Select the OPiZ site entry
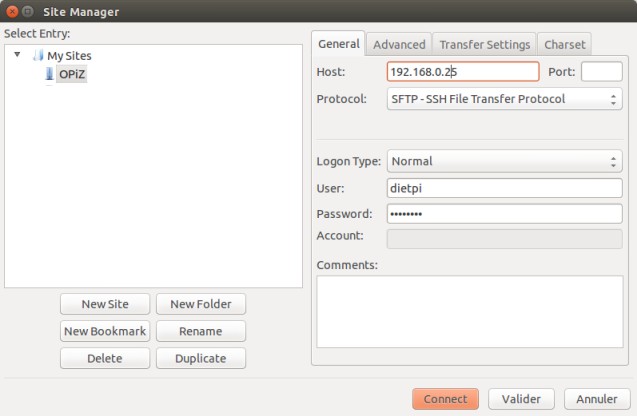637x416 pixels. pyautogui.click(x=72, y=74)
